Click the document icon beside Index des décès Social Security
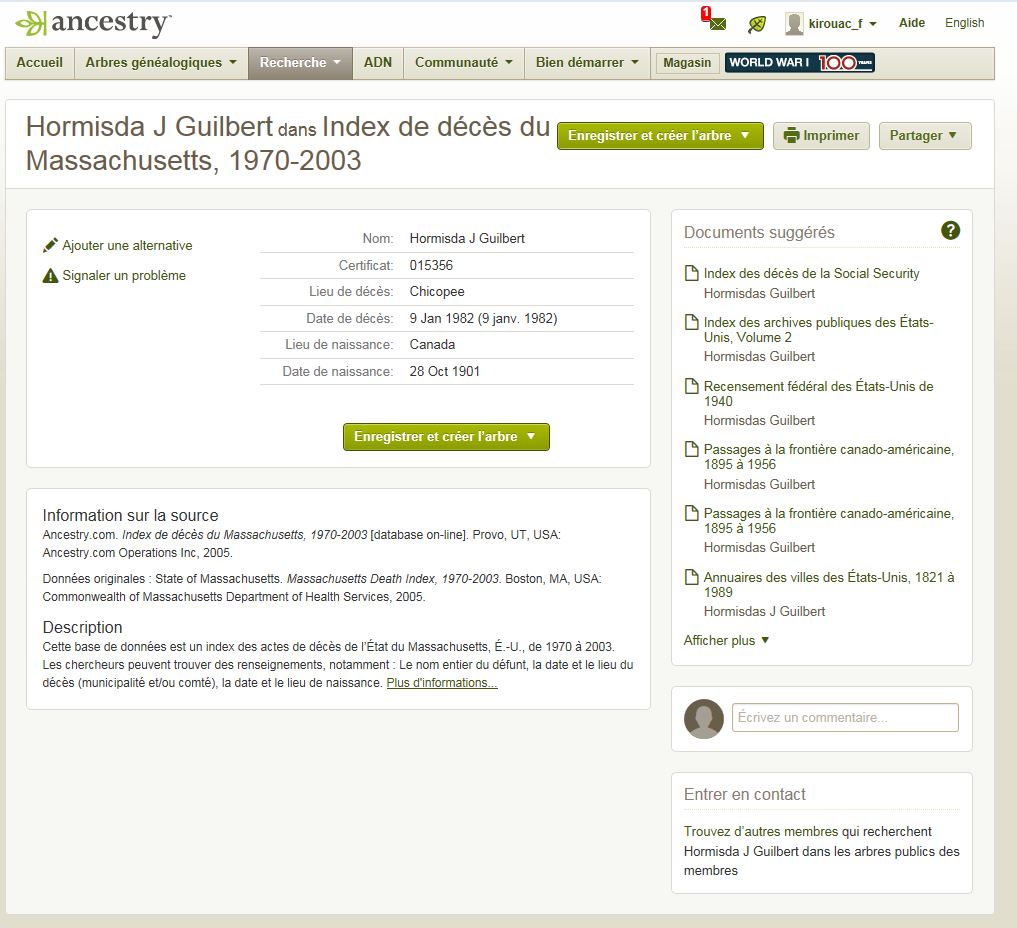Viewport: 1017px width, 928px height. tap(692, 273)
